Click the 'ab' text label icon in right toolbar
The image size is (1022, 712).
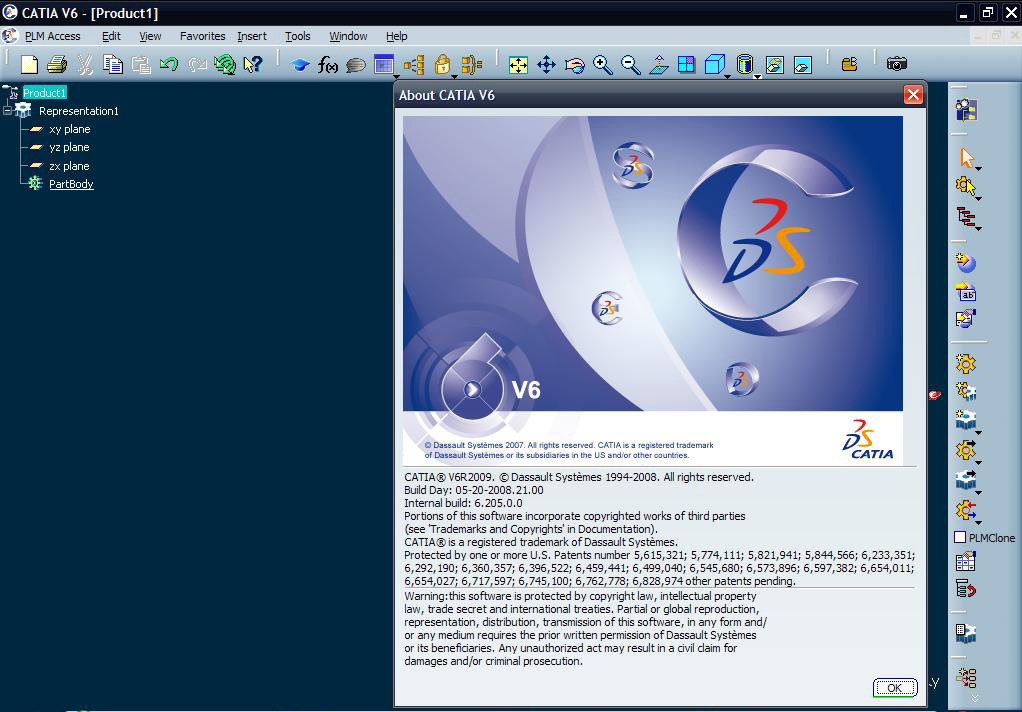[966, 293]
